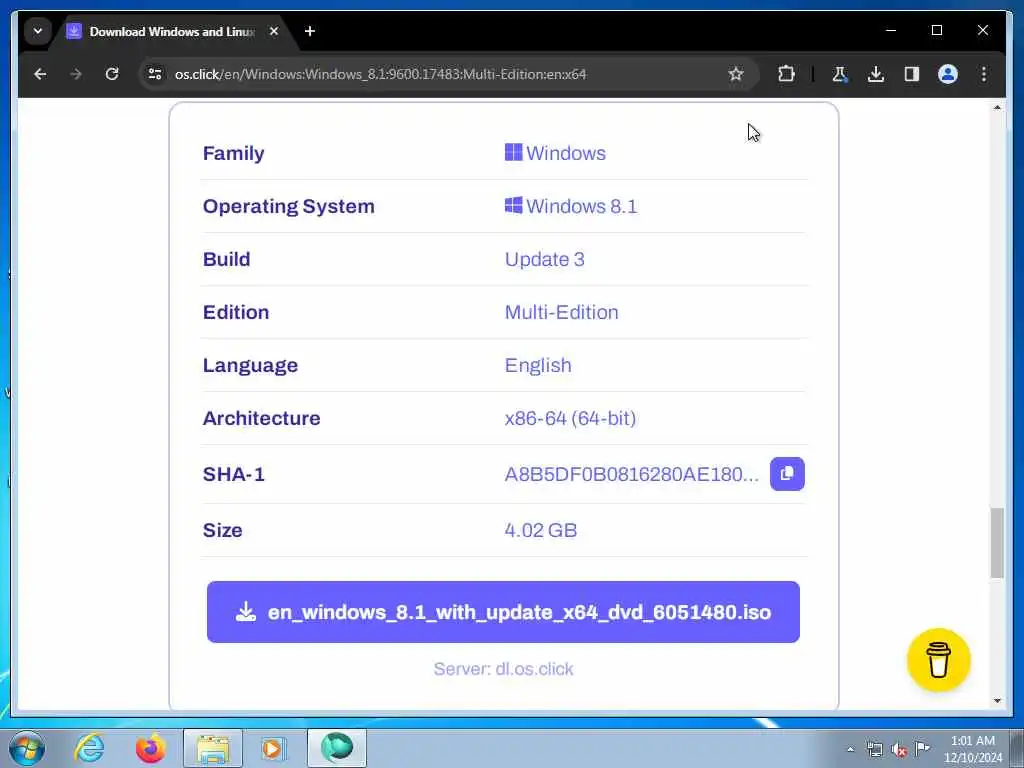The image size is (1024, 768).
Task: Open Chrome Labs flask icon
Action: pyautogui.click(x=840, y=74)
